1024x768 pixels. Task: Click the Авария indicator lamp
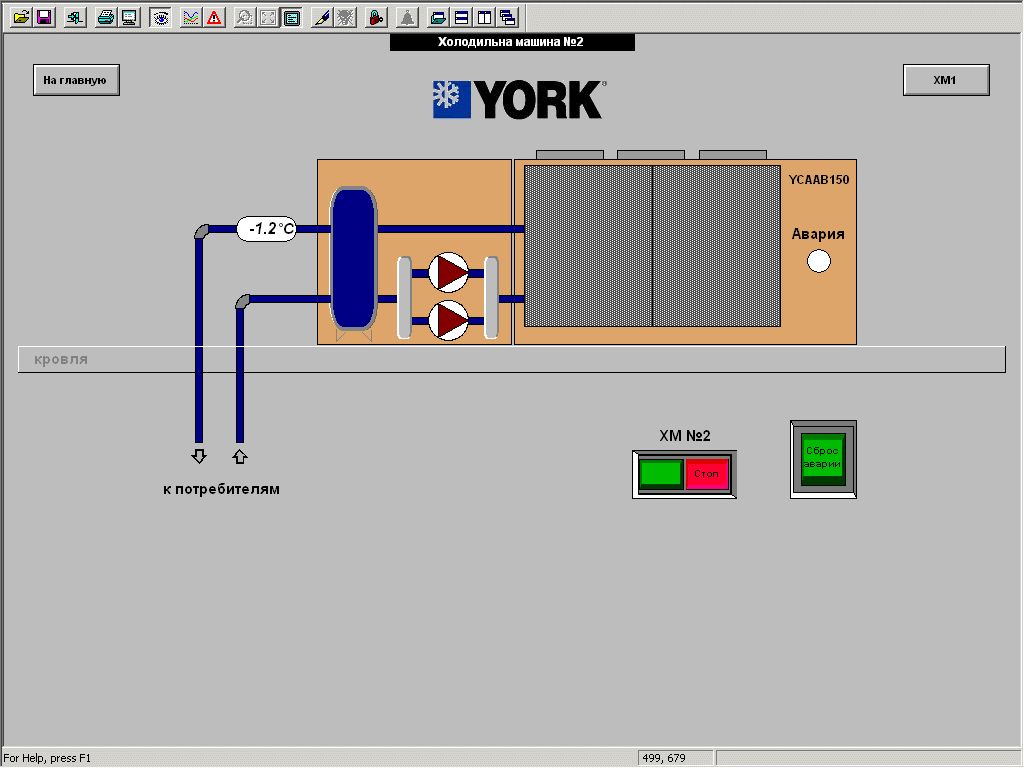819,261
